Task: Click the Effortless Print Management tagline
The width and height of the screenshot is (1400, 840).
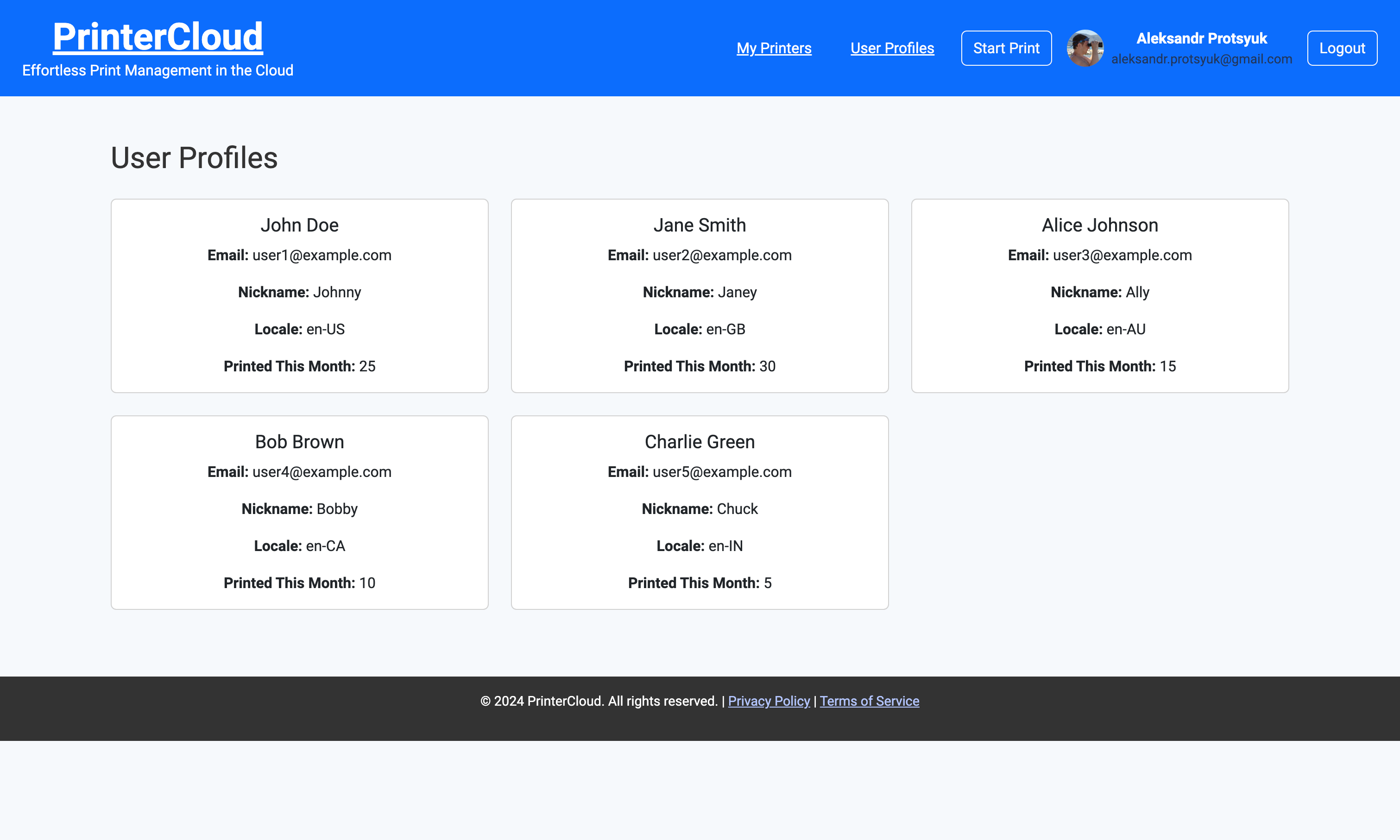Action: coord(158,70)
